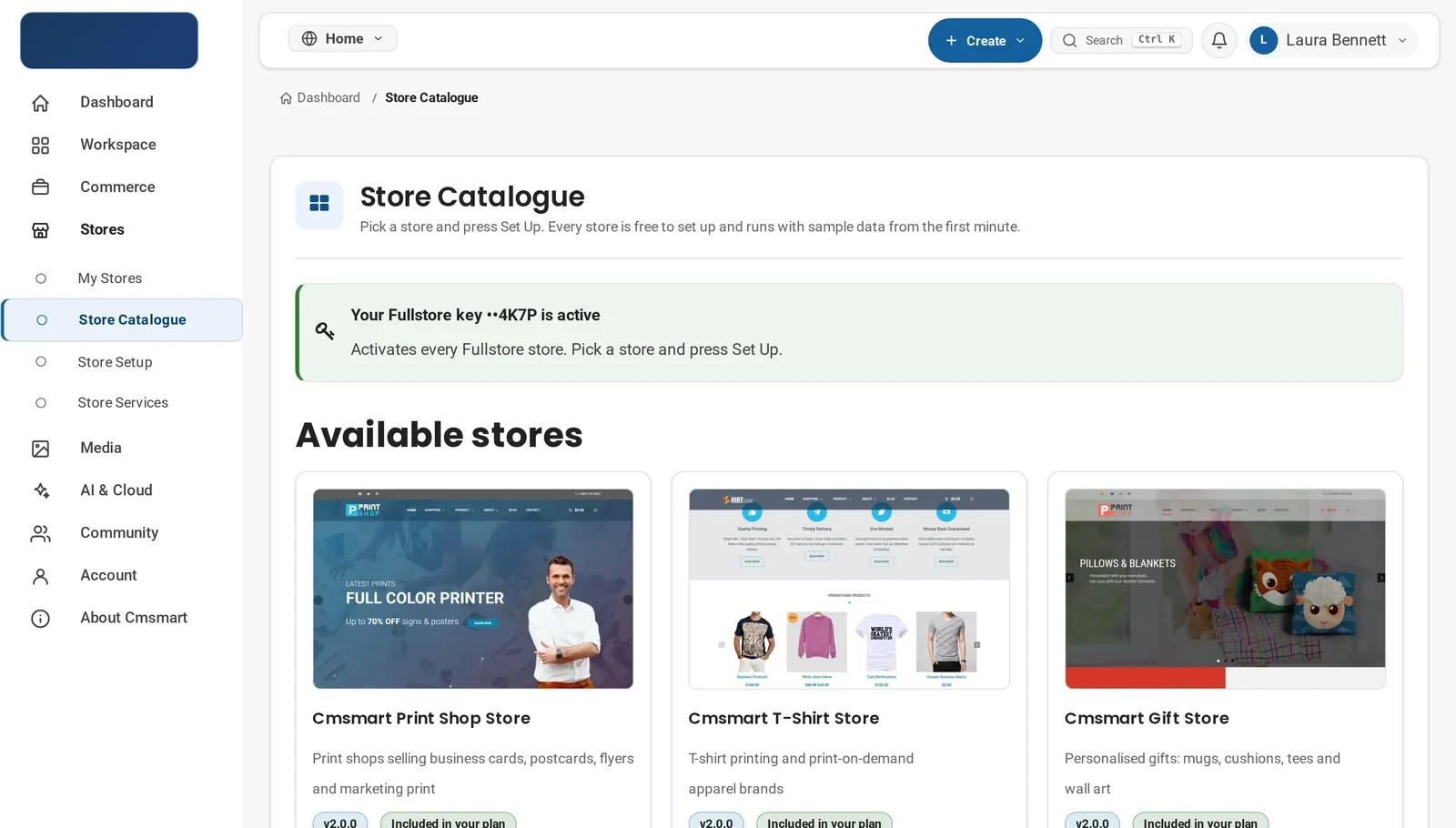
Task: Select Store Catalogue in sidebar
Action: 122,320
